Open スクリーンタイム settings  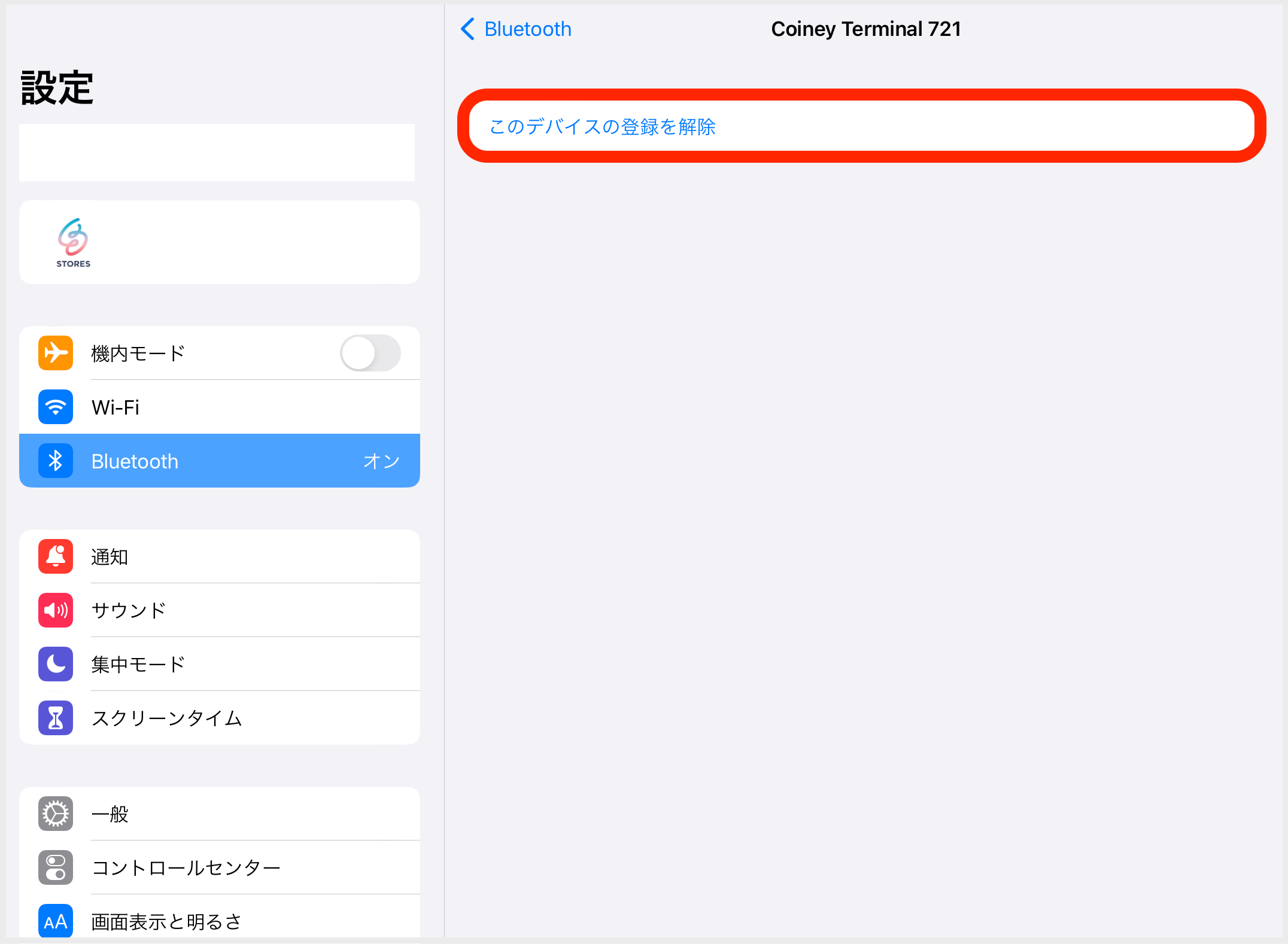click(220, 718)
